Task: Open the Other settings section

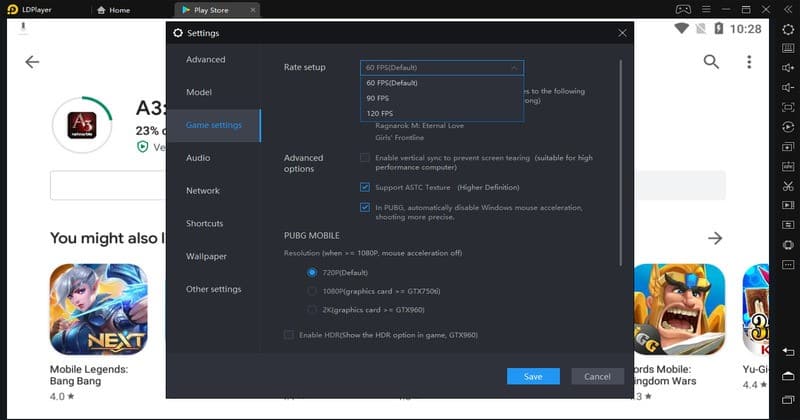Action: coord(213,289)
